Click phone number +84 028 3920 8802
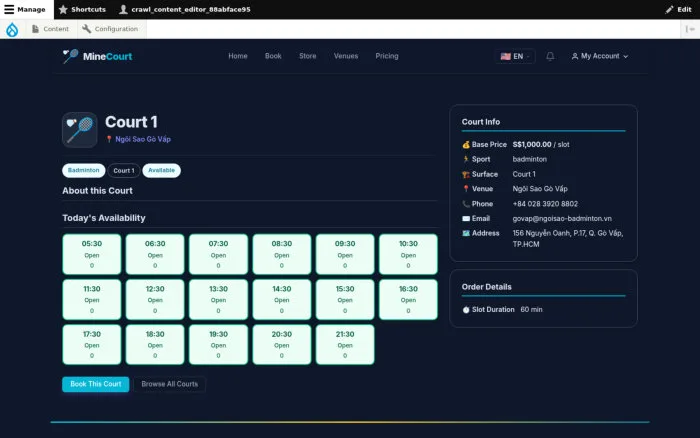 click(545, 204)
